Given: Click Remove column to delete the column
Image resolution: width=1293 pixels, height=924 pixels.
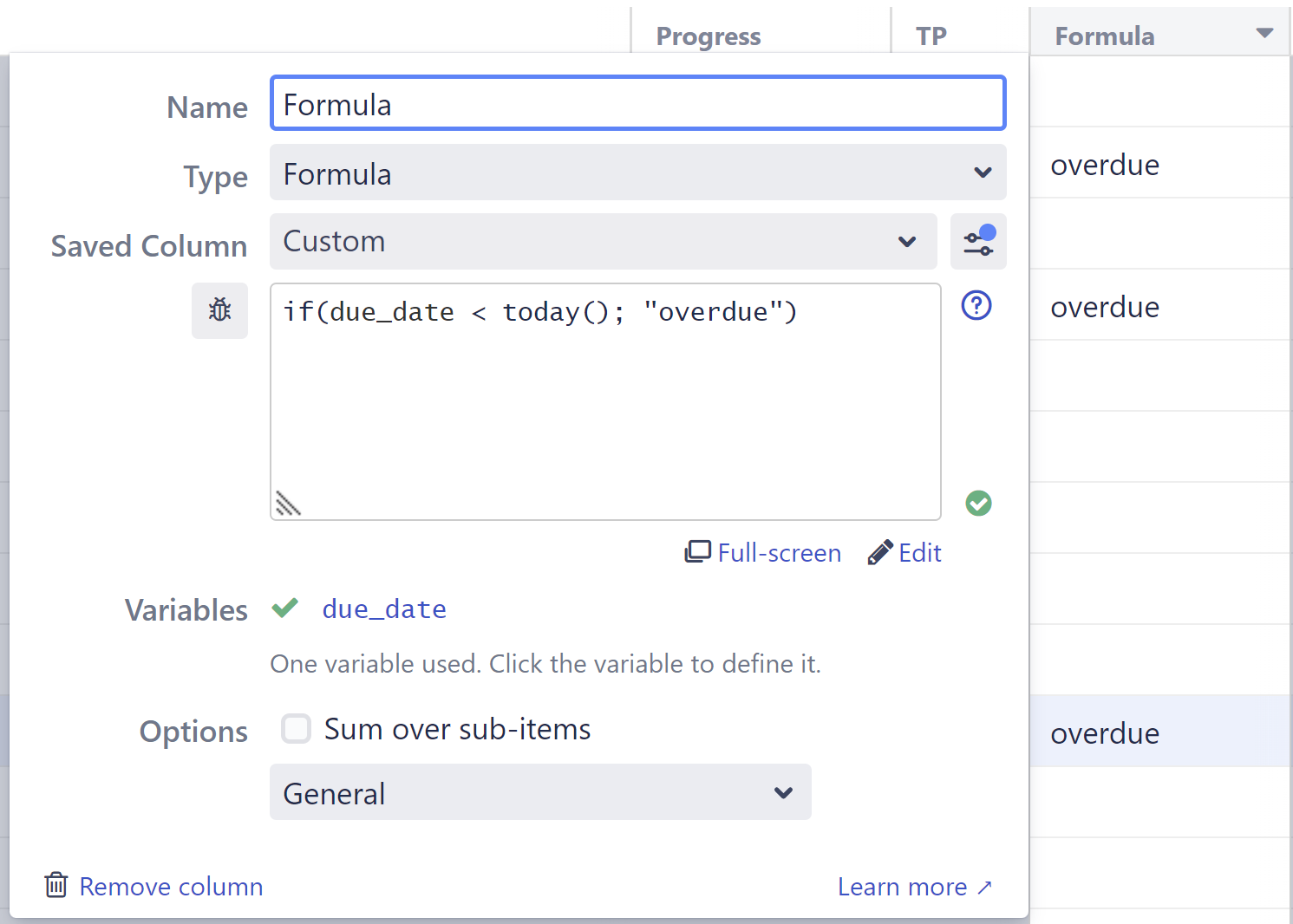Looking at the screenshot, I should [x=171, y=886].
